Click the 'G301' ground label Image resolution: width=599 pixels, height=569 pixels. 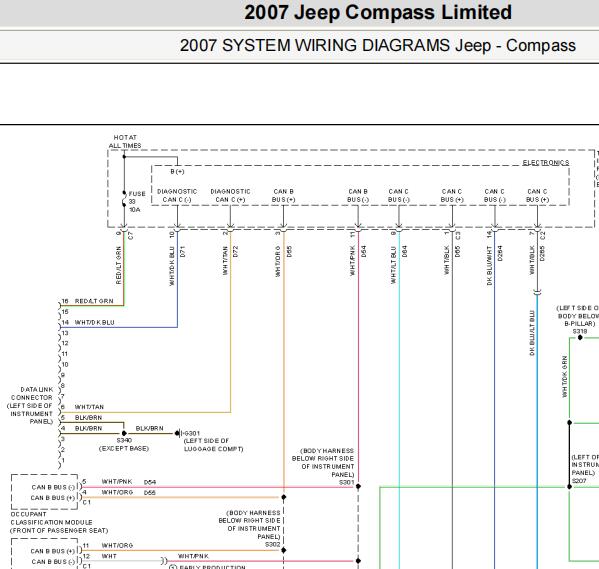[x=192, y=433]
